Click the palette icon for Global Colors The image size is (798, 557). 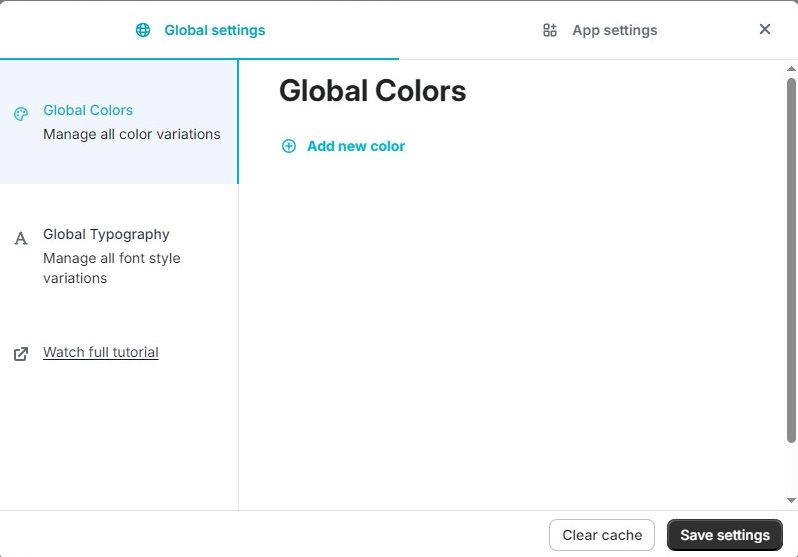tap(21, 114)
